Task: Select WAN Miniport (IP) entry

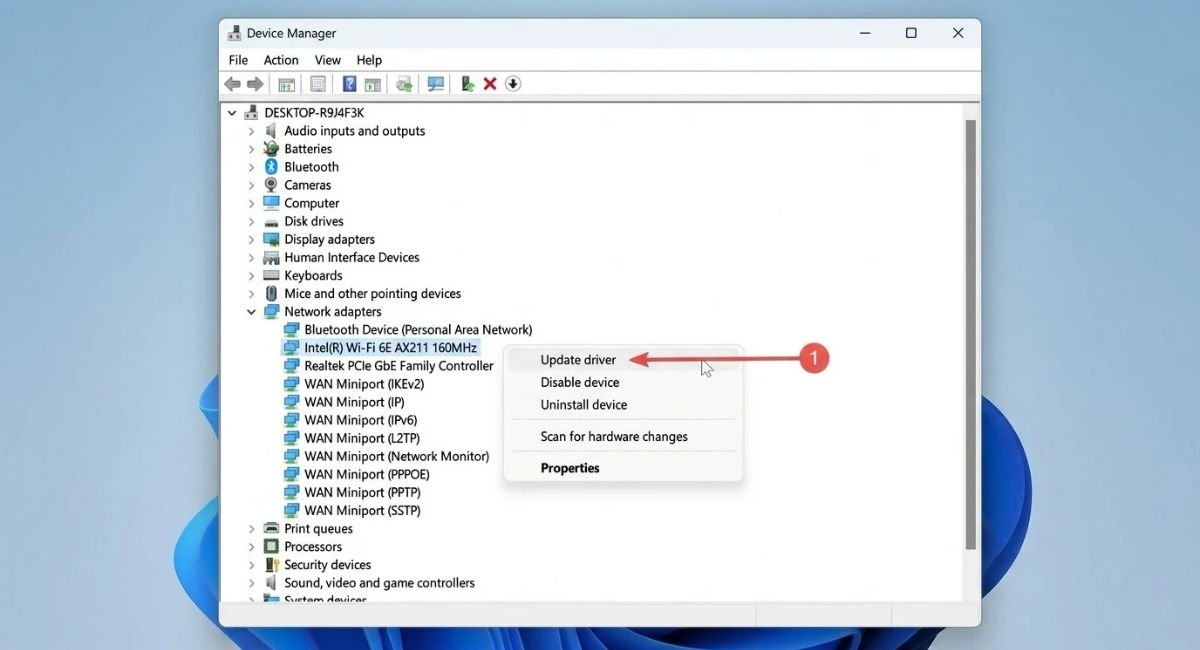Action: (x=354, y=402)
